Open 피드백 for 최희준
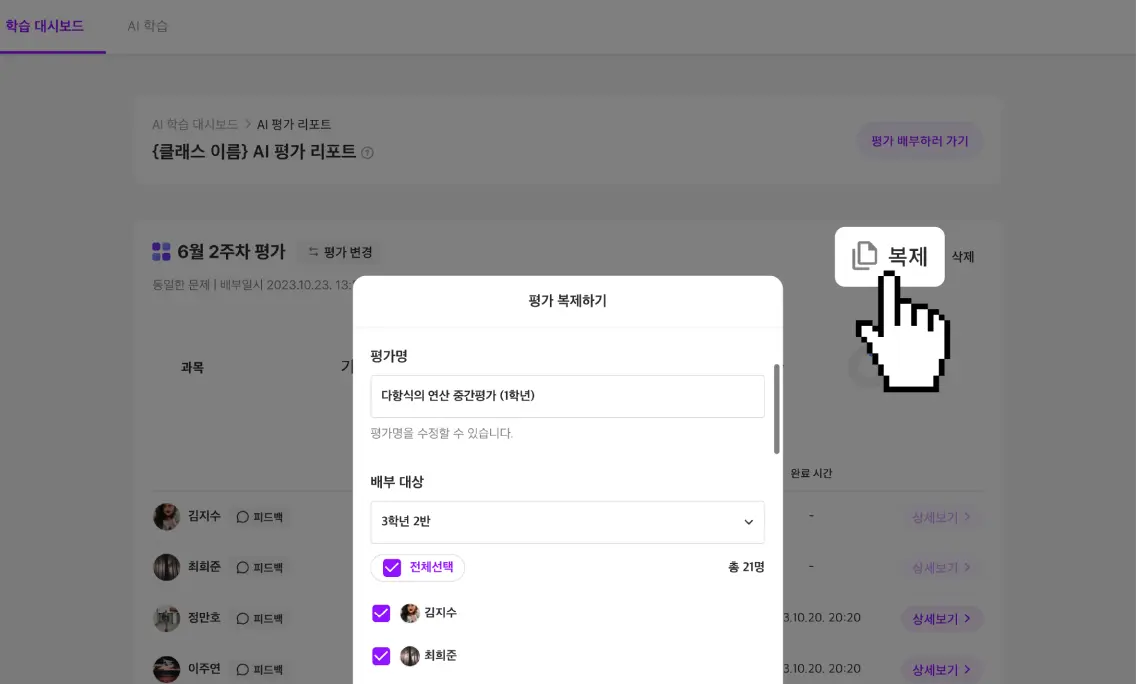1136x684 pixels. [x=260, y=567]
